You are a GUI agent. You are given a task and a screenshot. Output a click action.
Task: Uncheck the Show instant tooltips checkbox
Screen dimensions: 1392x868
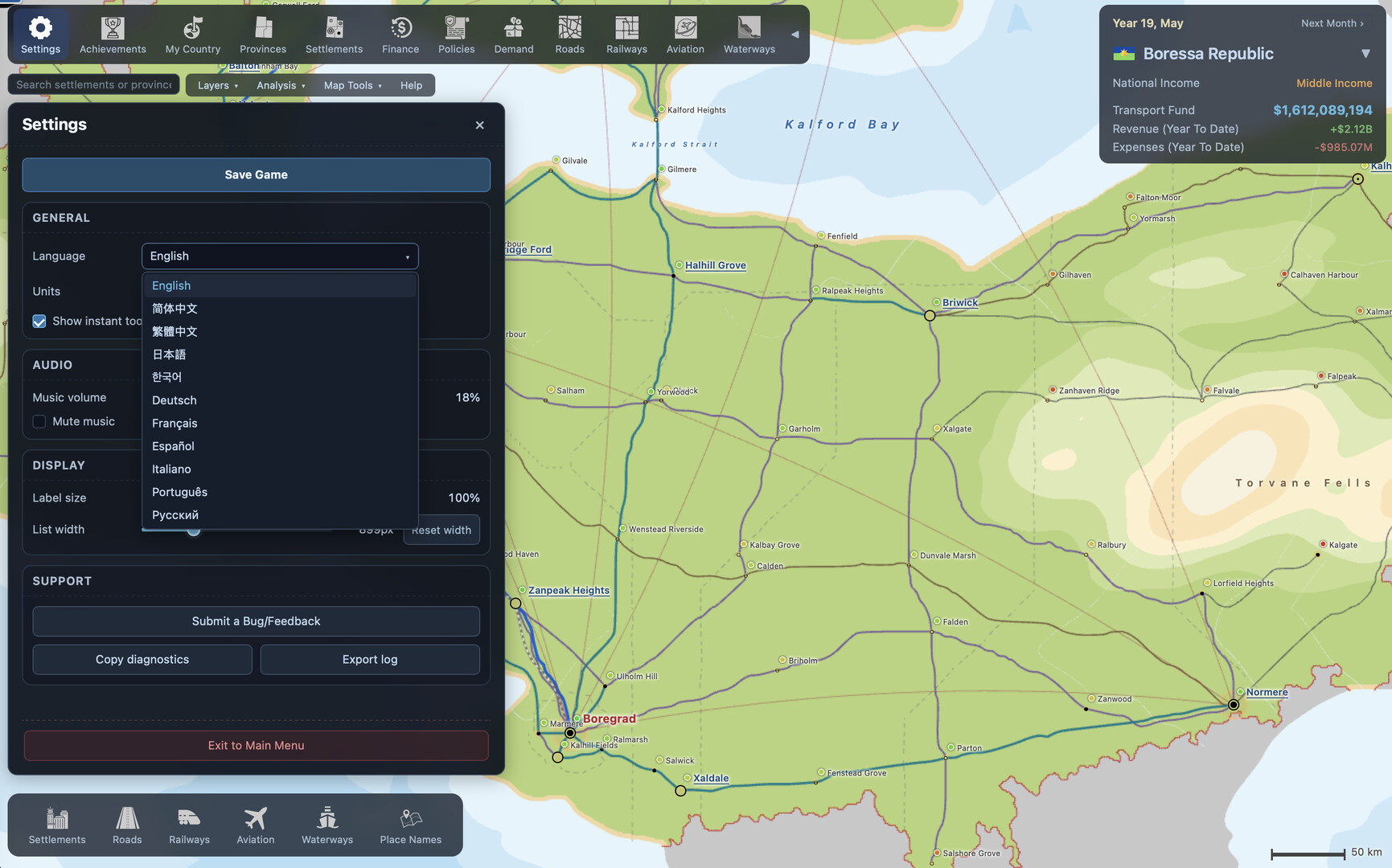tap(39, 321)
